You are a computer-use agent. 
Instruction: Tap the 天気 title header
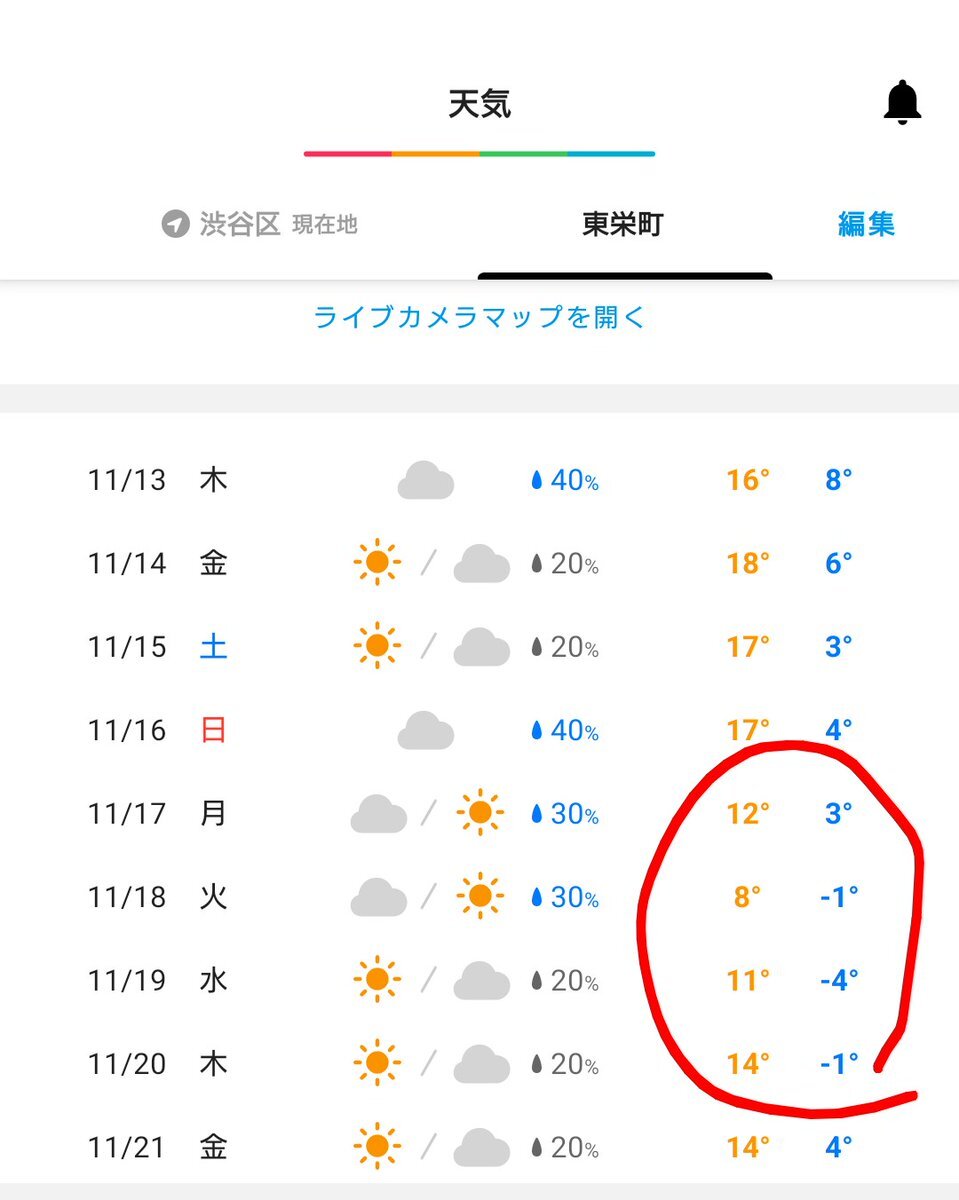click(x=480, y=104)
